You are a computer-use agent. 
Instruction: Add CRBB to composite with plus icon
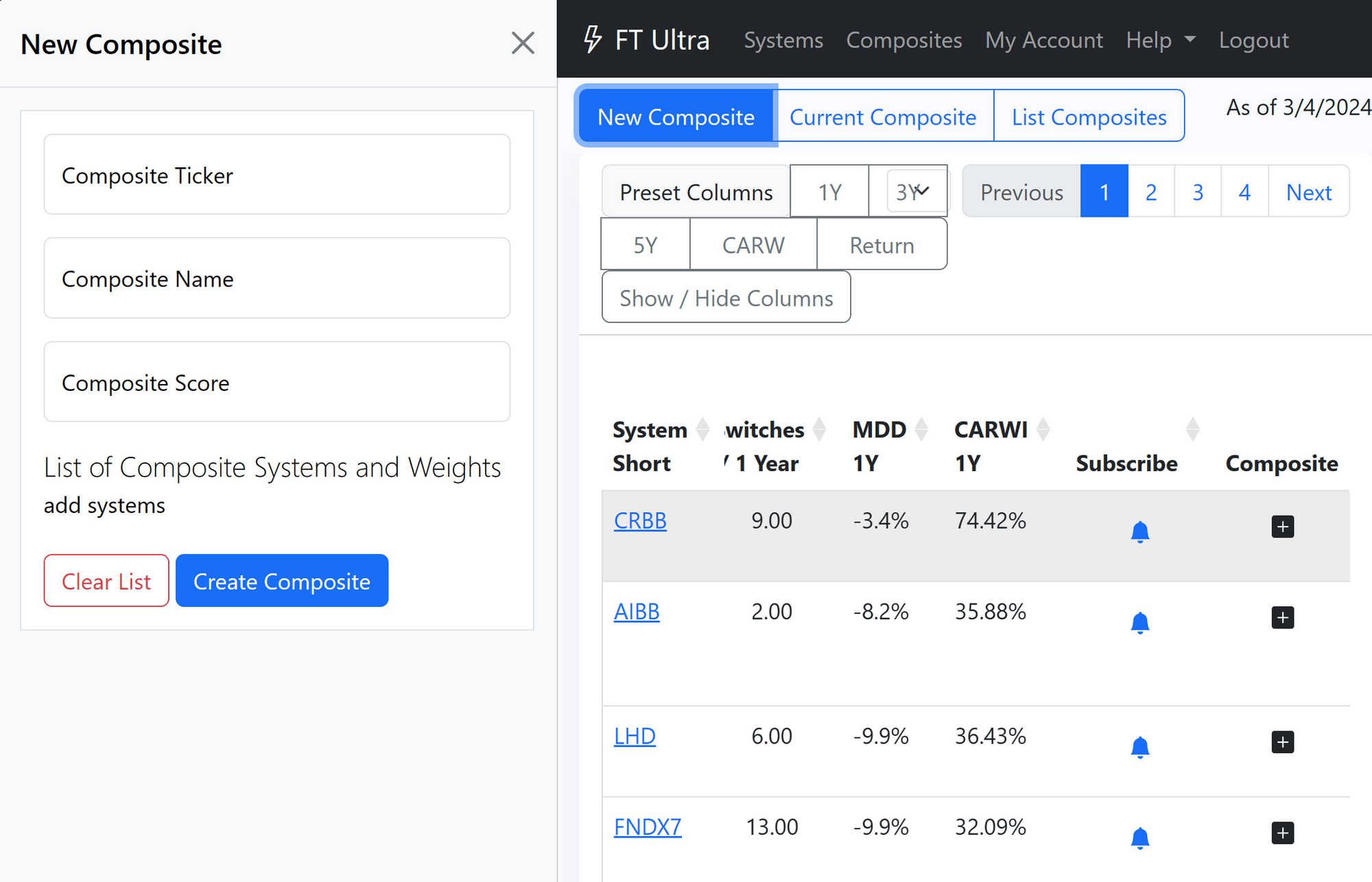(1282, 527)
